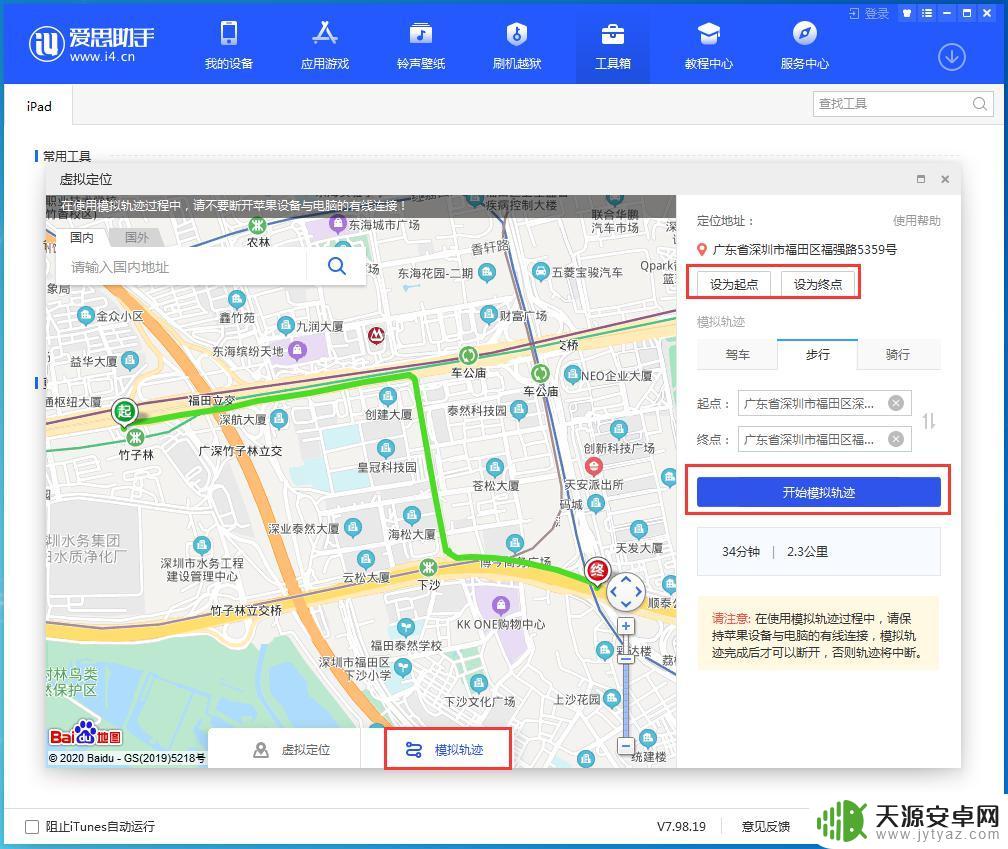The width and height of the screenshot is (1008, 849).
Task: Open the 刷机越狱 section
Action: click(x=517, y=44)
